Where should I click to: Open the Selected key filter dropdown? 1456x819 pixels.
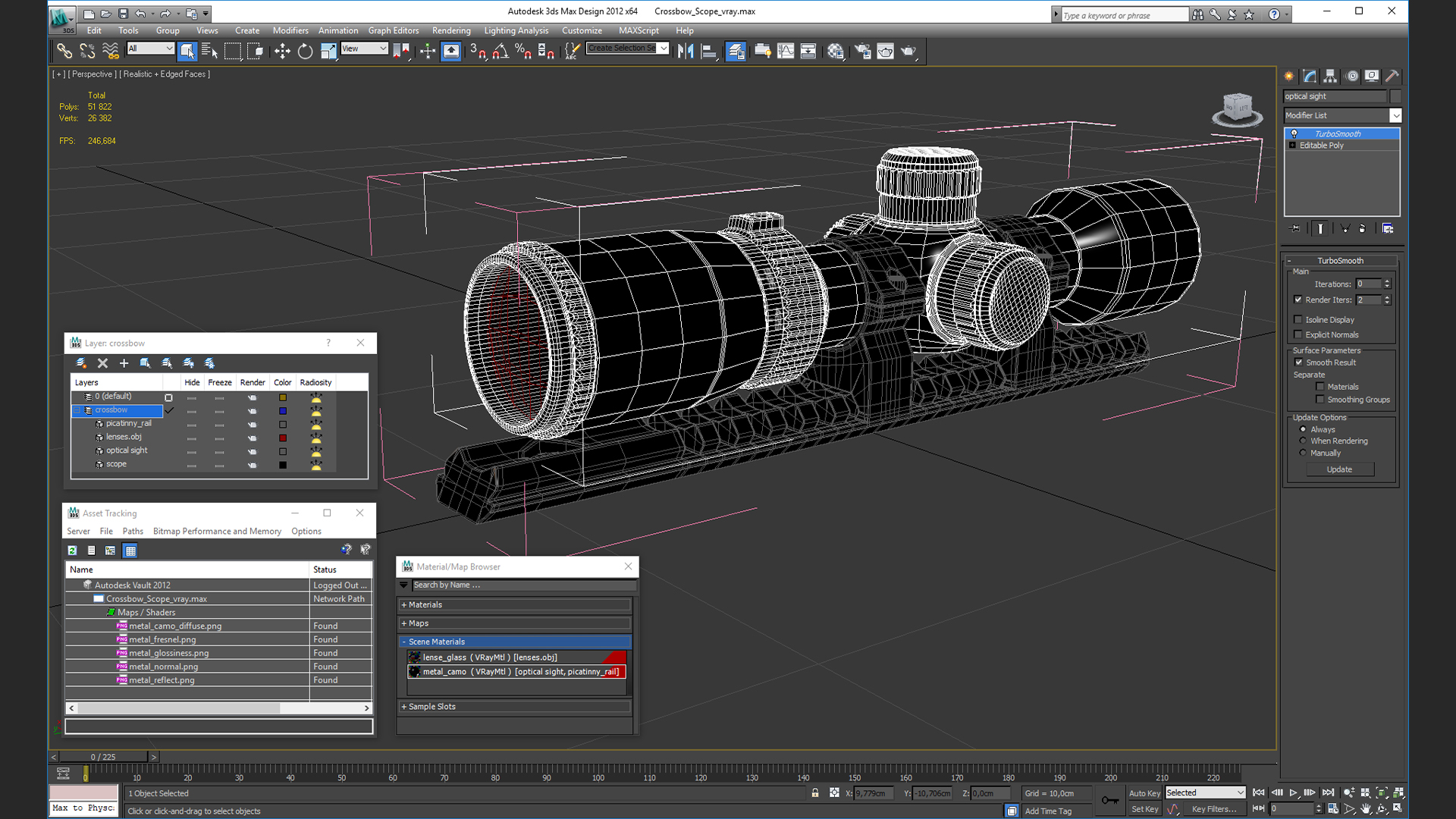(1205, 792)
